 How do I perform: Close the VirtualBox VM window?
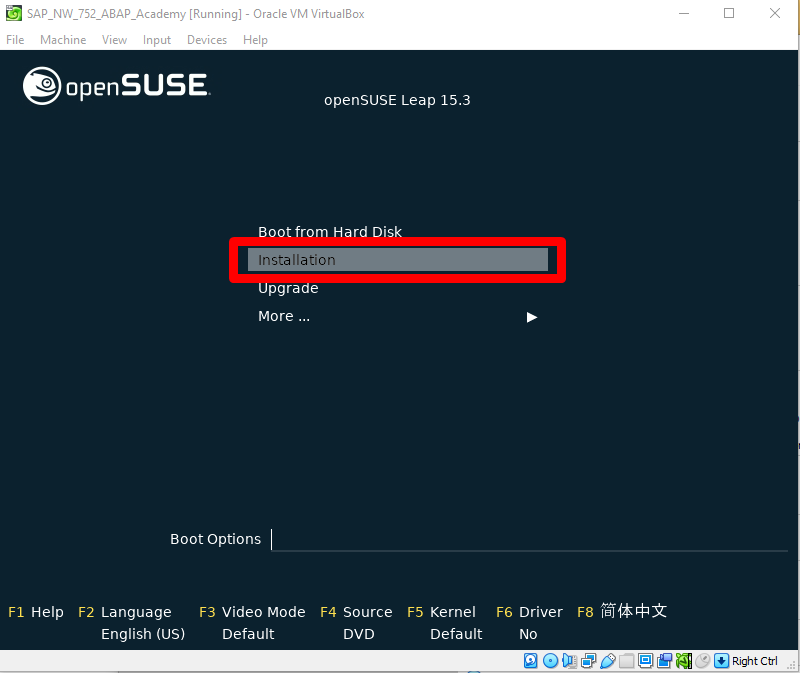(x=774, y=13)
